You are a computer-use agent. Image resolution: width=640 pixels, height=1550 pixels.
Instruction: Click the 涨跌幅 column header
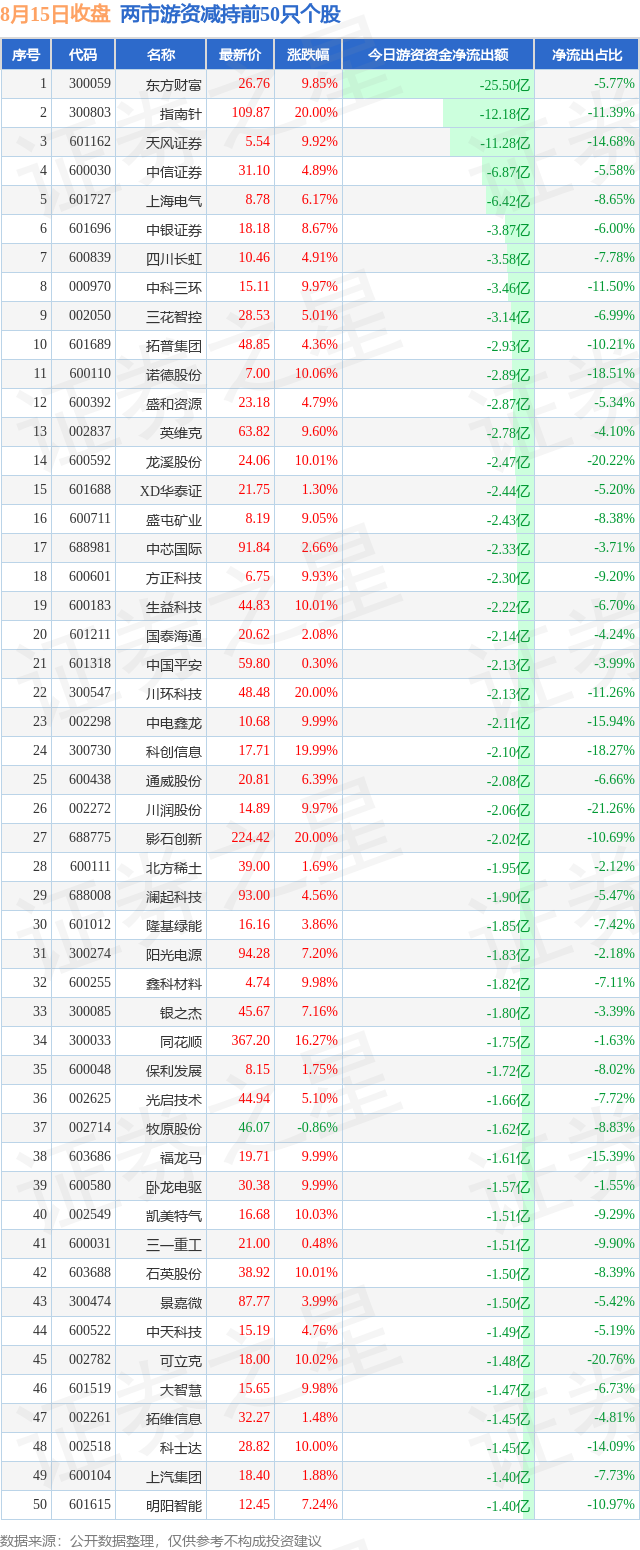[x=308, y=55]
